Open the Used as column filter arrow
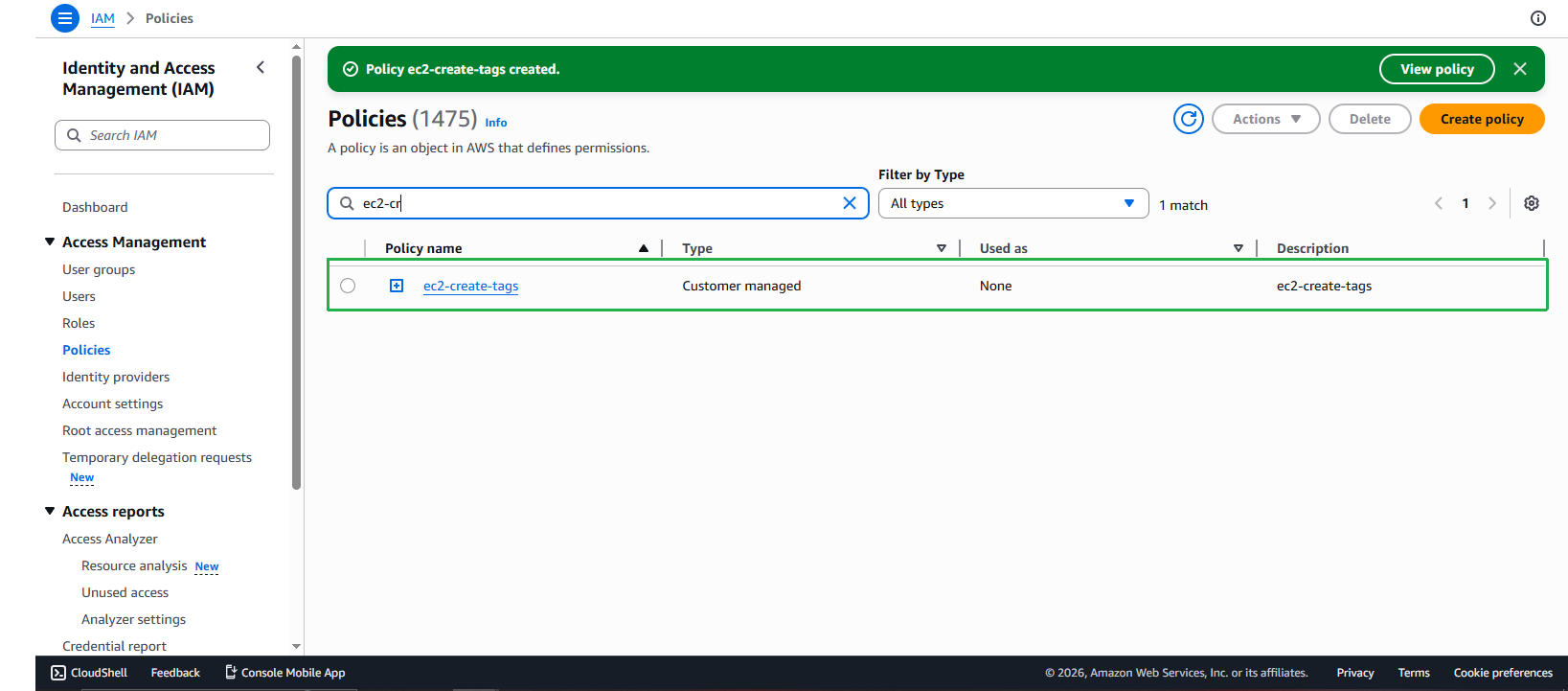Image resolution: width=1568 pixels, height=691 pixels. (x=1238, y=248)
